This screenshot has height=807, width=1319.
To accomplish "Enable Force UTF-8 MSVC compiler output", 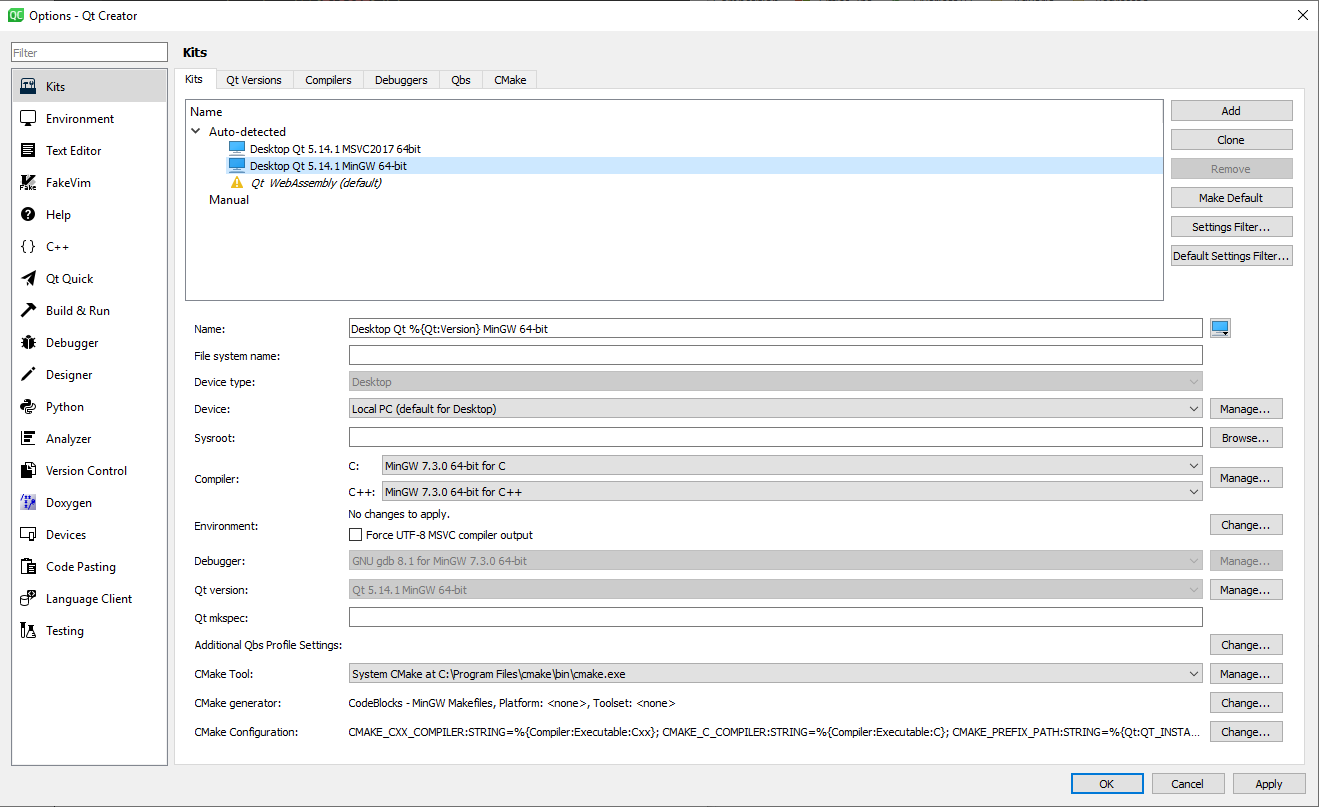I will pos(355,535).
